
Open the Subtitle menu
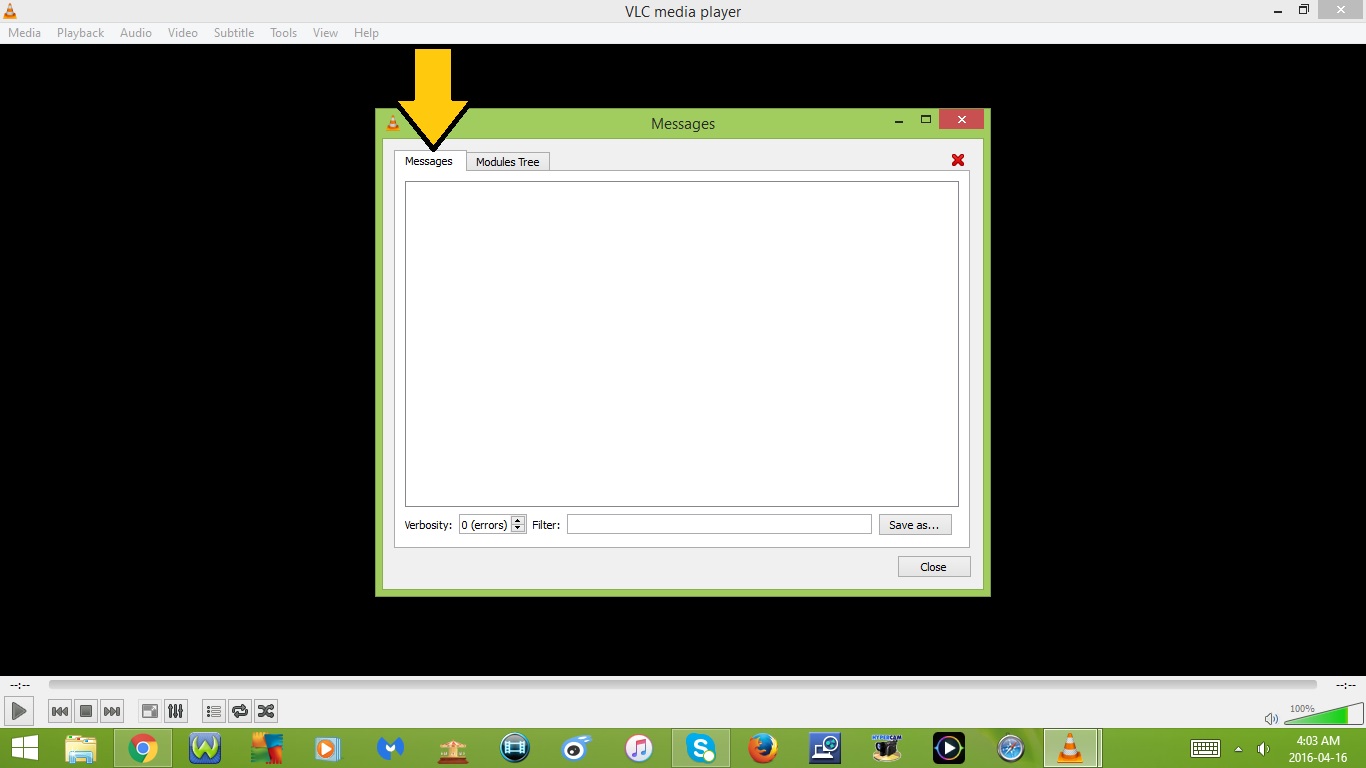tap(234, 33)
